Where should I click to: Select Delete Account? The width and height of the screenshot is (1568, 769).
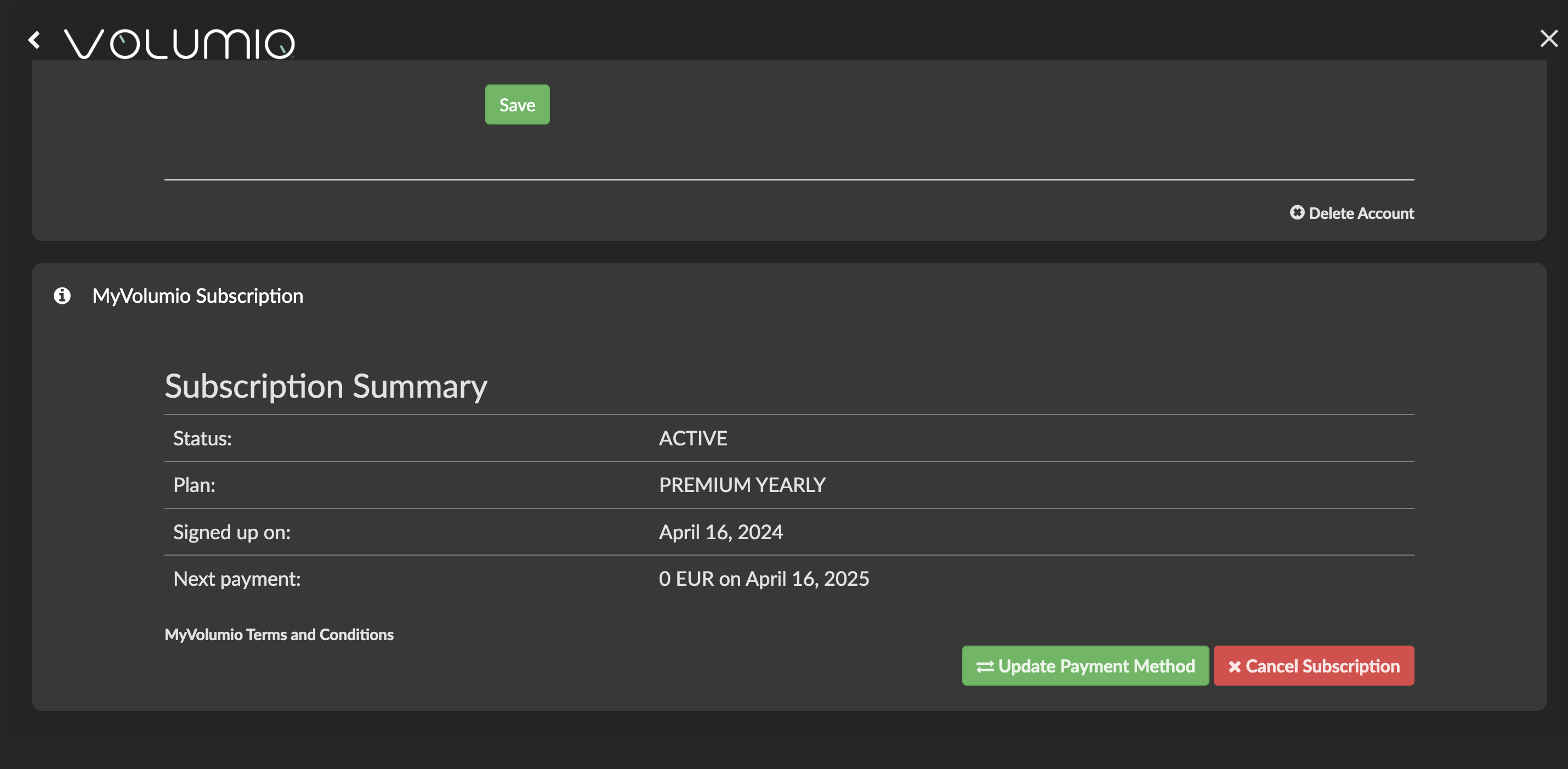coord(1362,213)
